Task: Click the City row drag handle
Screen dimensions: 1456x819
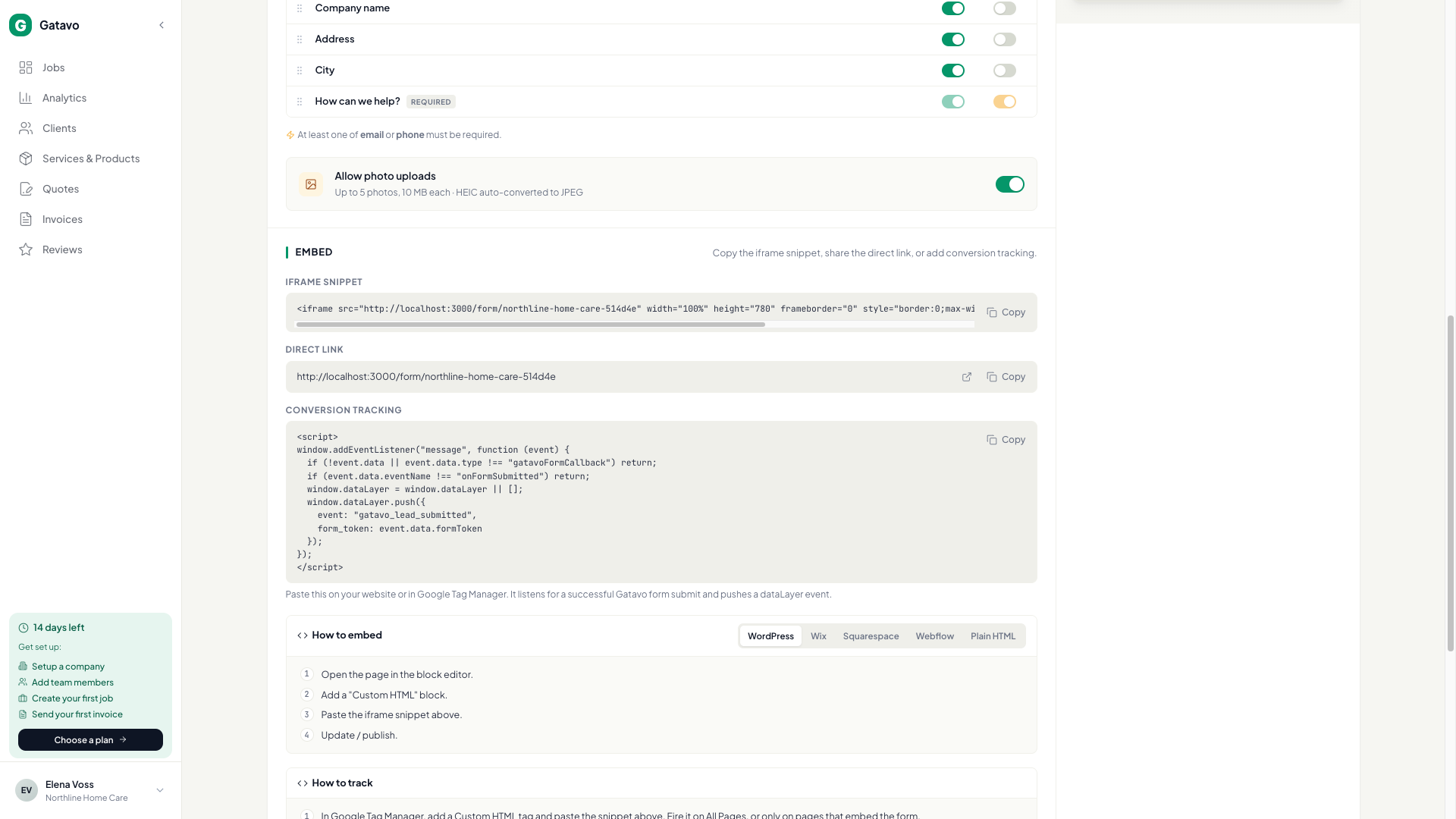Action: 300,71
